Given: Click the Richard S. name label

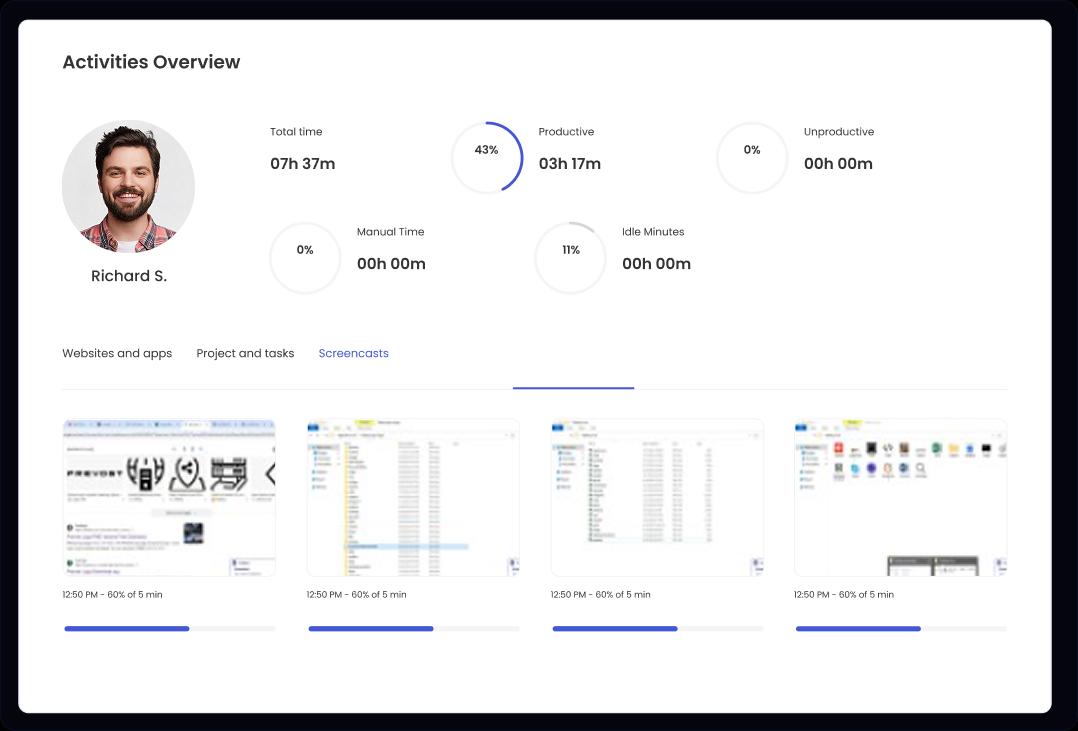Looking at the screenshot, I should coord(128,275).
